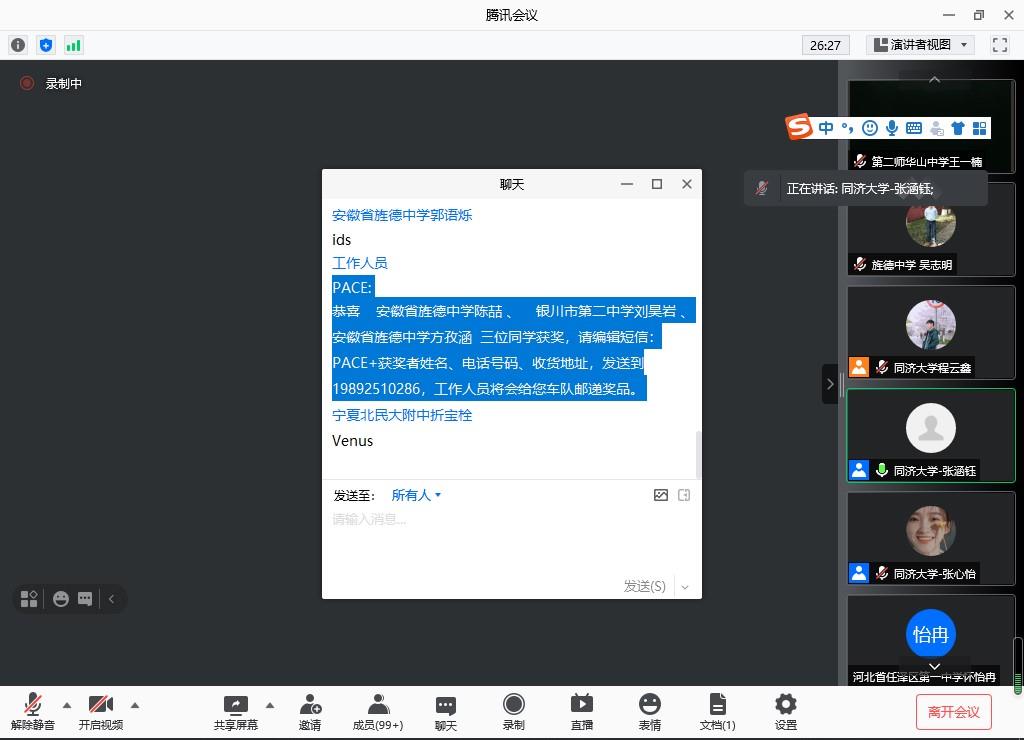Click the meeting timer 26:27
This screenshot has width=1024, height=740.
825,45
